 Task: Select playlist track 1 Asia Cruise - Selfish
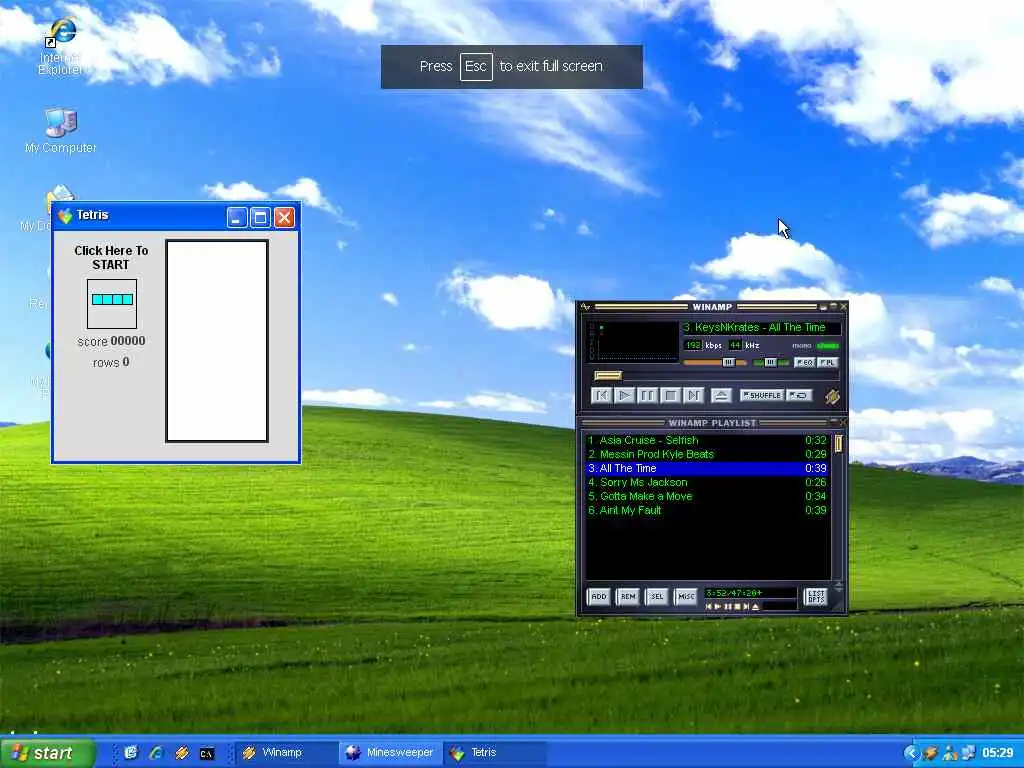[707, 440]
